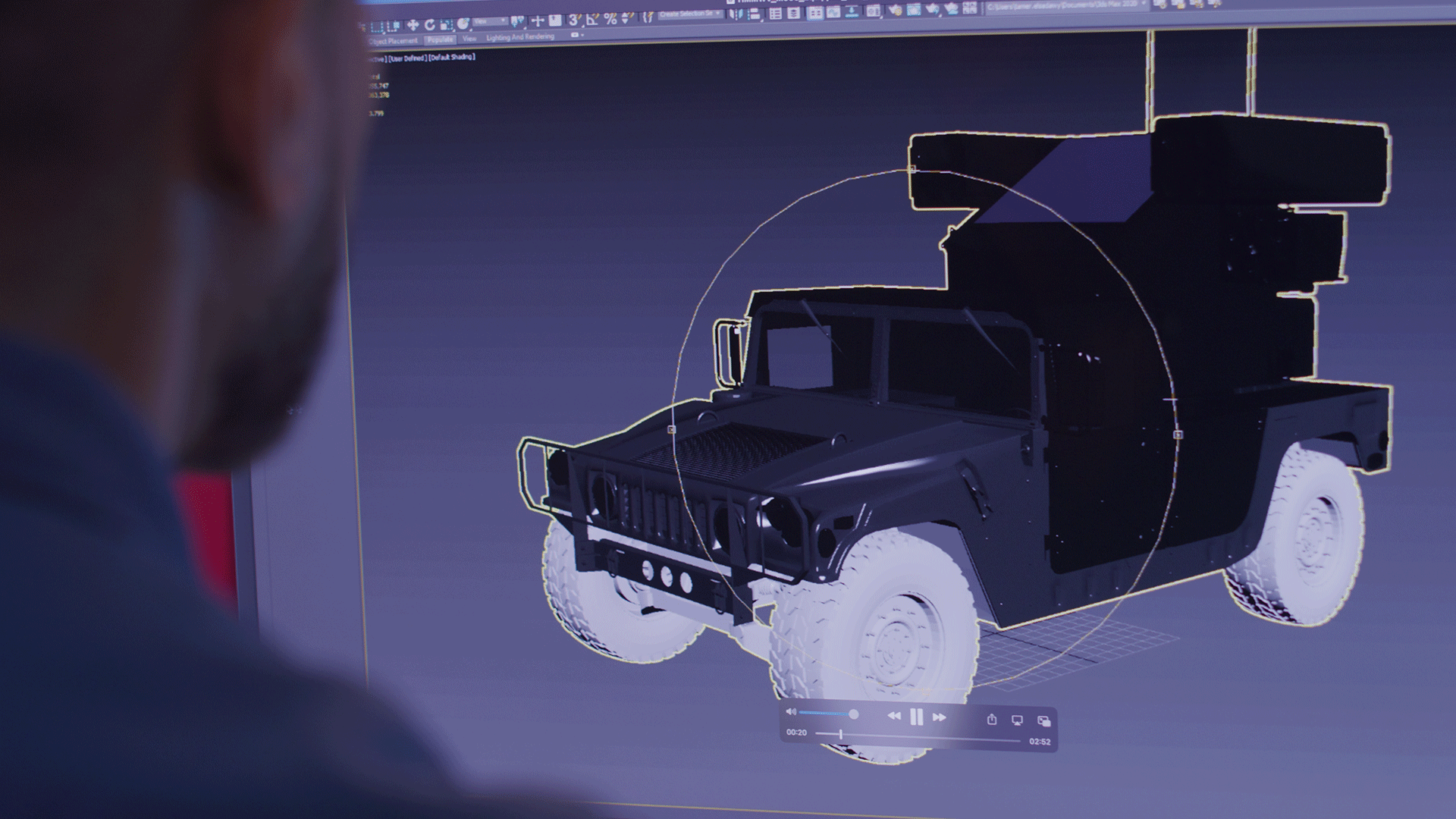Click the Render Production teapot icon
This screenshot has height=819, width=1456.
[x=931, y=10]
